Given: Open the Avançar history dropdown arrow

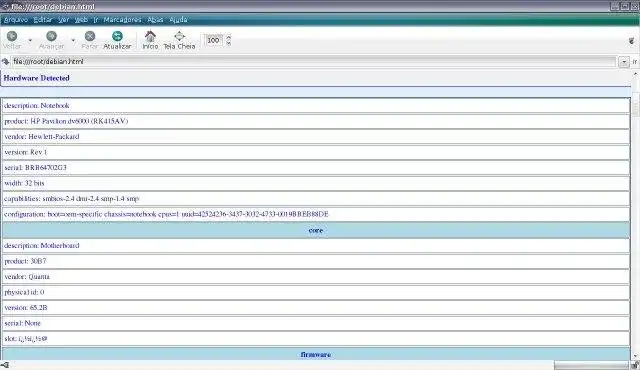Looking at the screenshot, I should (73, 40).
